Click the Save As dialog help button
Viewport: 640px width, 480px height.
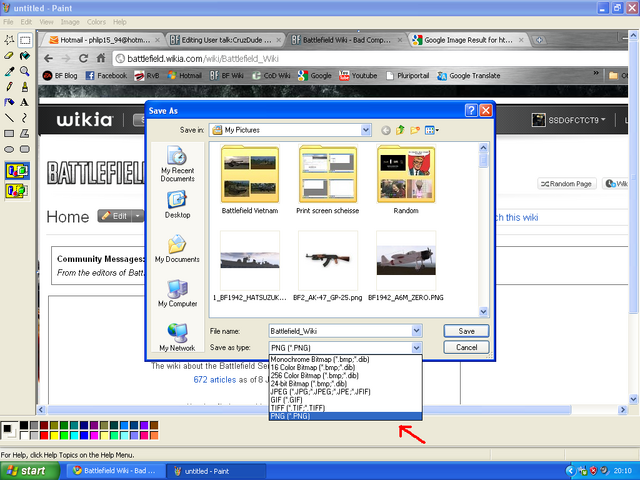tap(471, 110)
